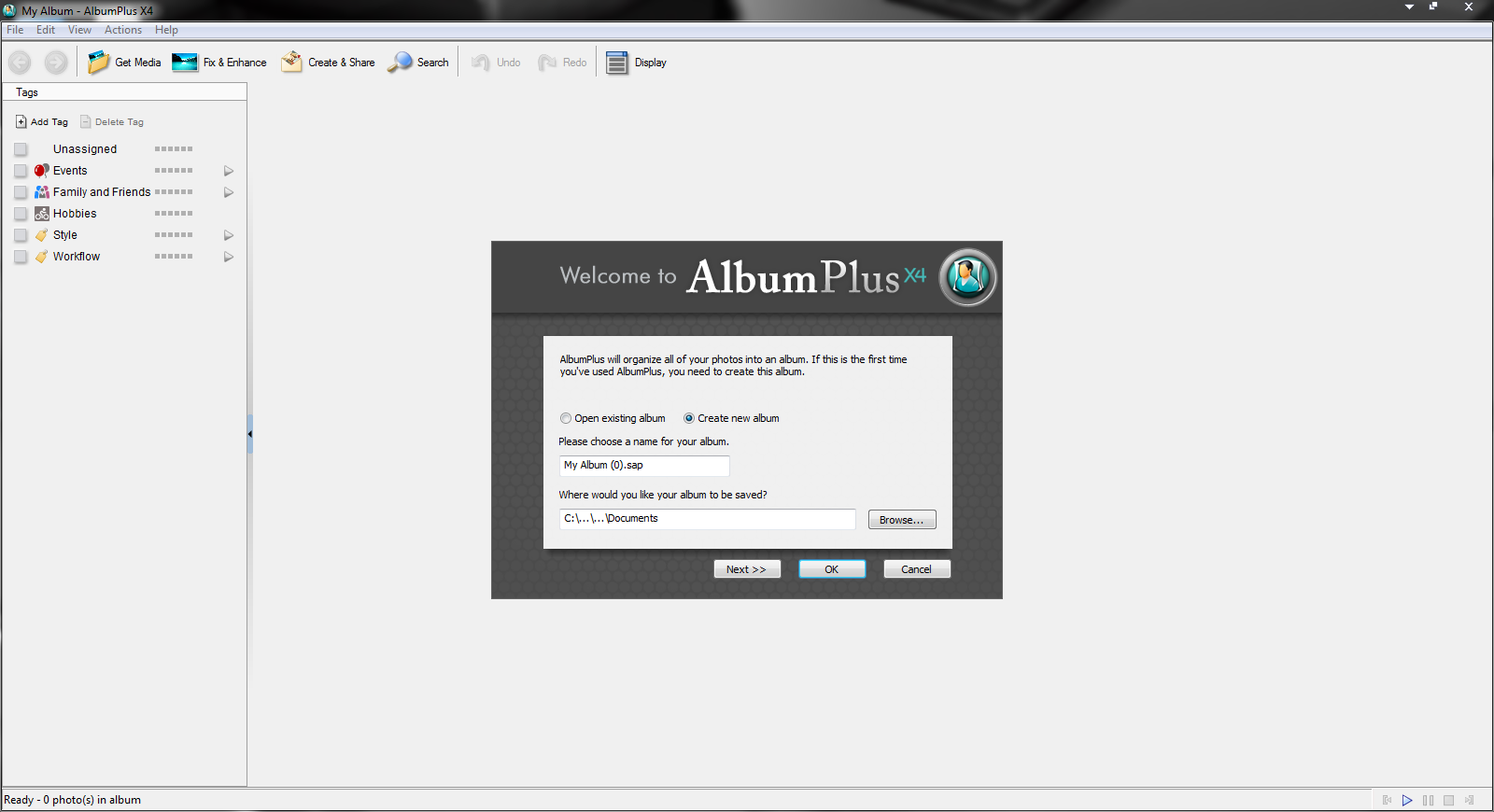1494x812 pixels.
Task: Launch the Search tool
Action: tap(418, 63)
